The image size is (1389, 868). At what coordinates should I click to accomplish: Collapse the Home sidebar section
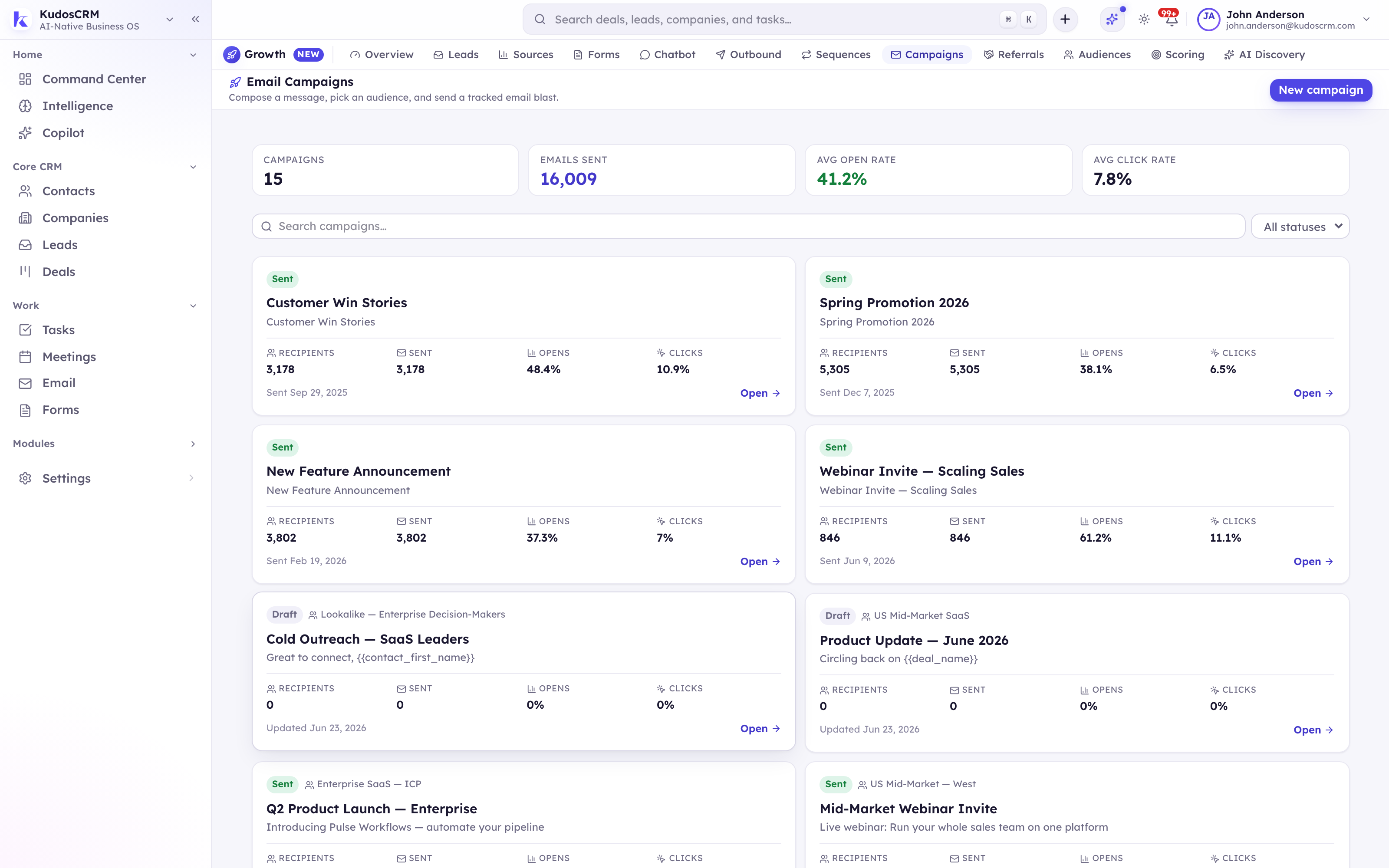(x=193, y=55)
